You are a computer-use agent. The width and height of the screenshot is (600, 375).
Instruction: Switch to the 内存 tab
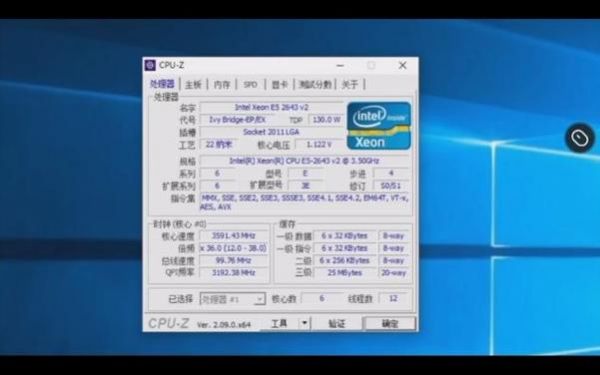pyautogui.click(x=222, y=85)
